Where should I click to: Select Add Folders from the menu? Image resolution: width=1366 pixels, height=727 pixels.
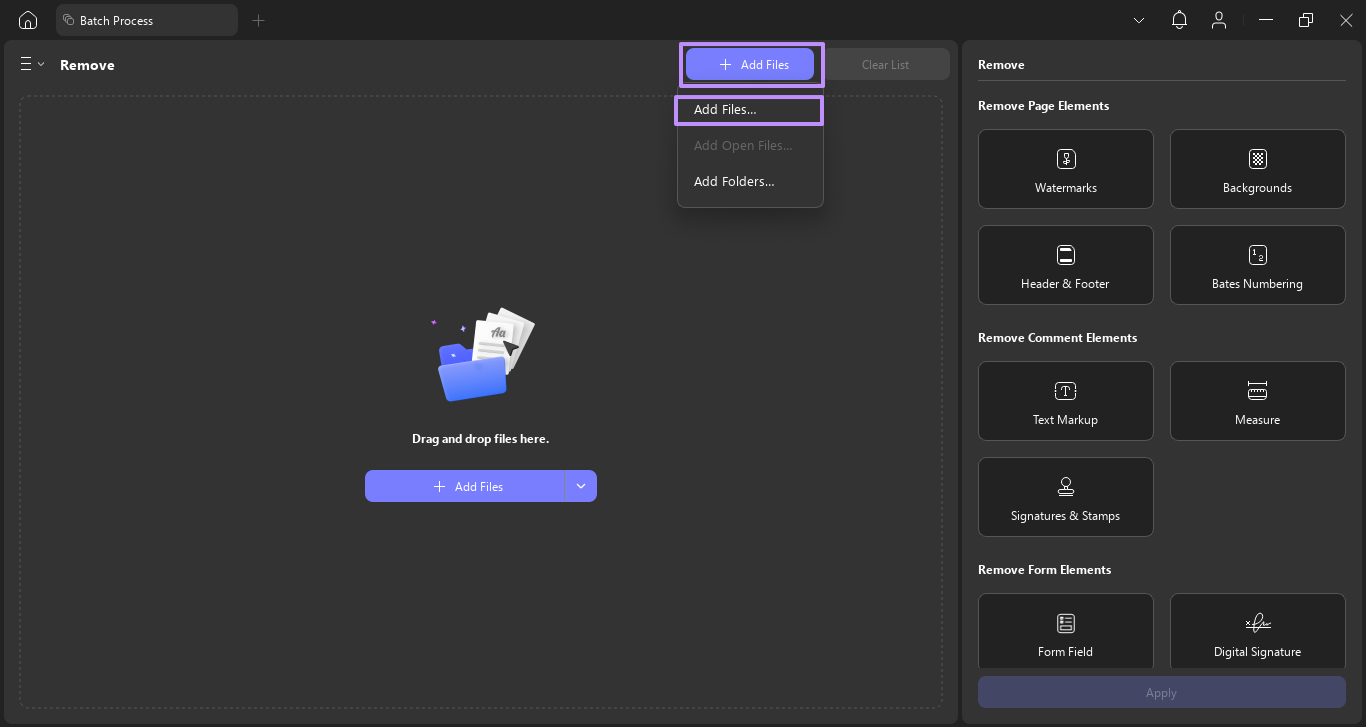coord(733,181)
